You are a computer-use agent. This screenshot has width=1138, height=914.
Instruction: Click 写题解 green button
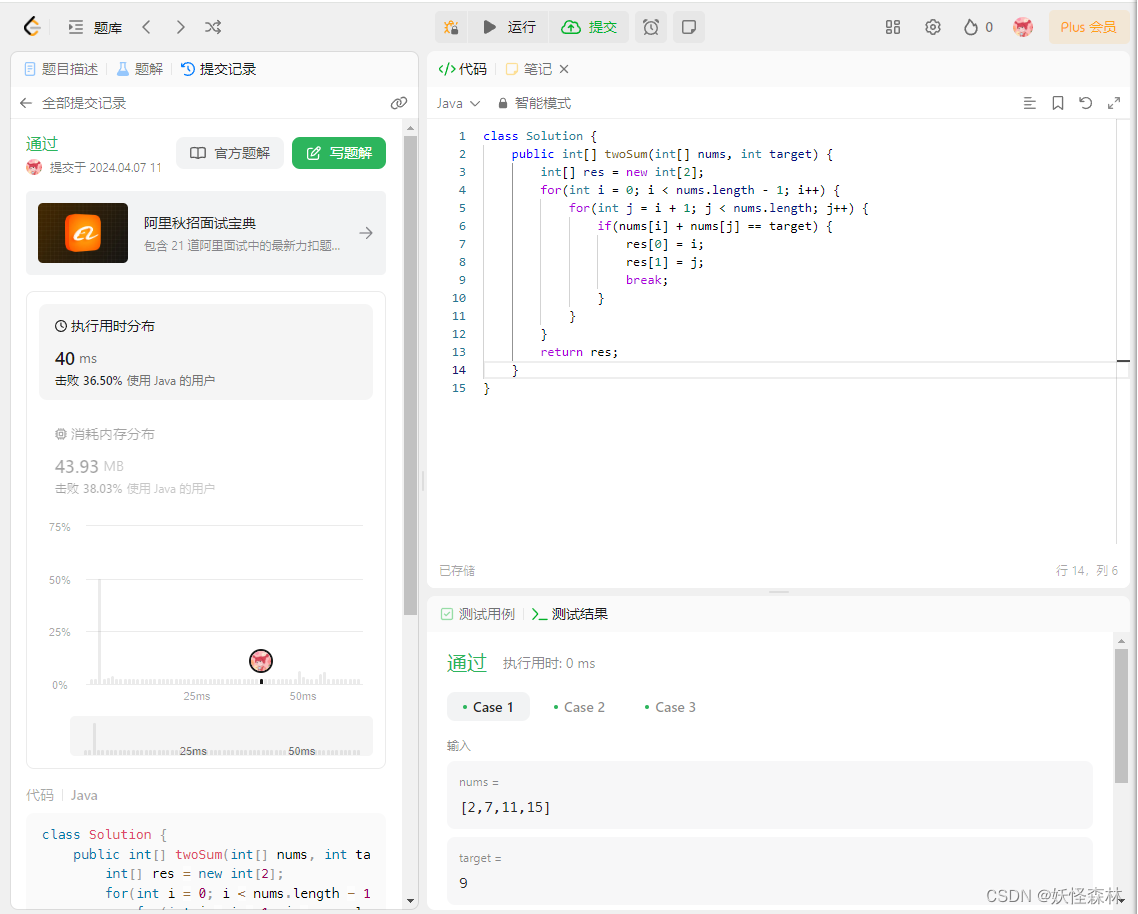339,153
